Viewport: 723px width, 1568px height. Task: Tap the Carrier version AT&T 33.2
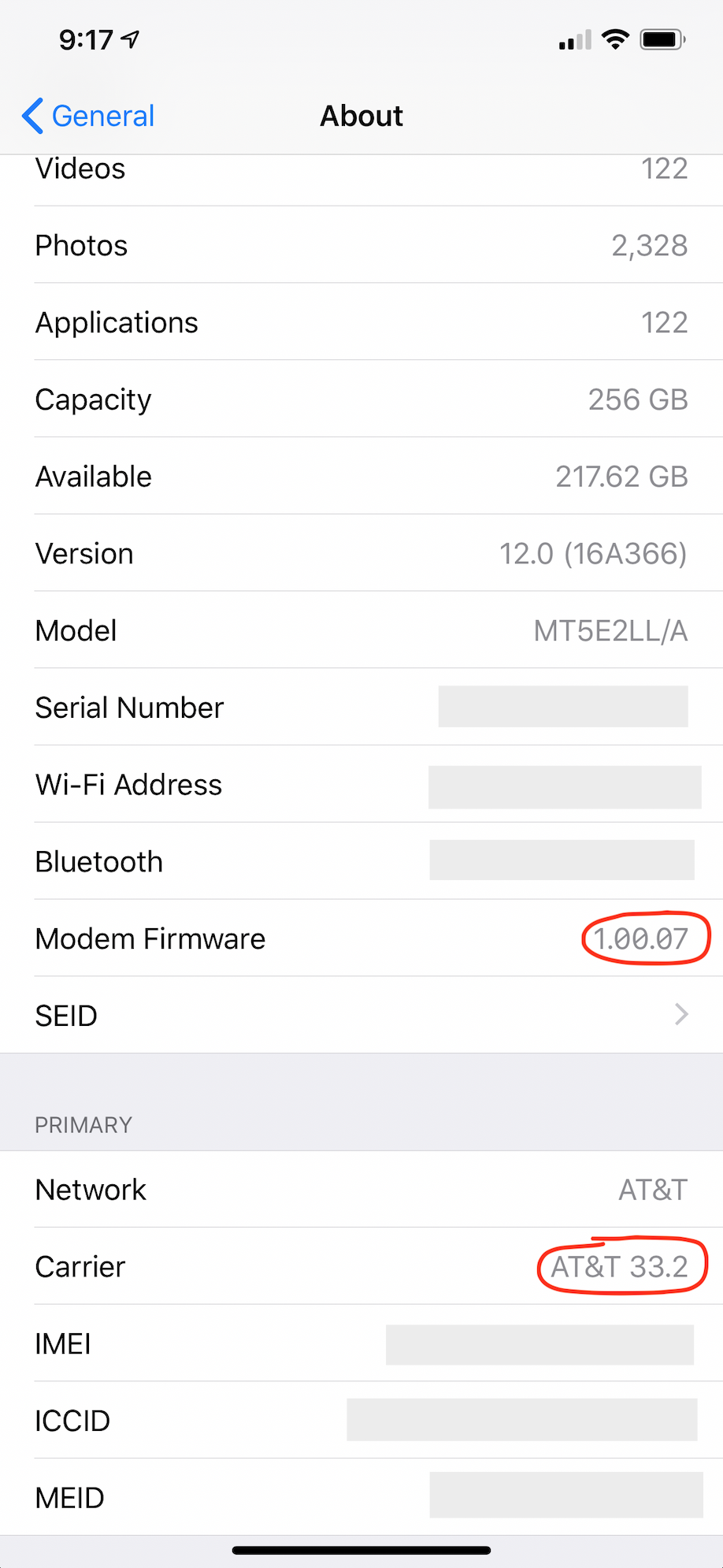click(x=620, y=1266)
